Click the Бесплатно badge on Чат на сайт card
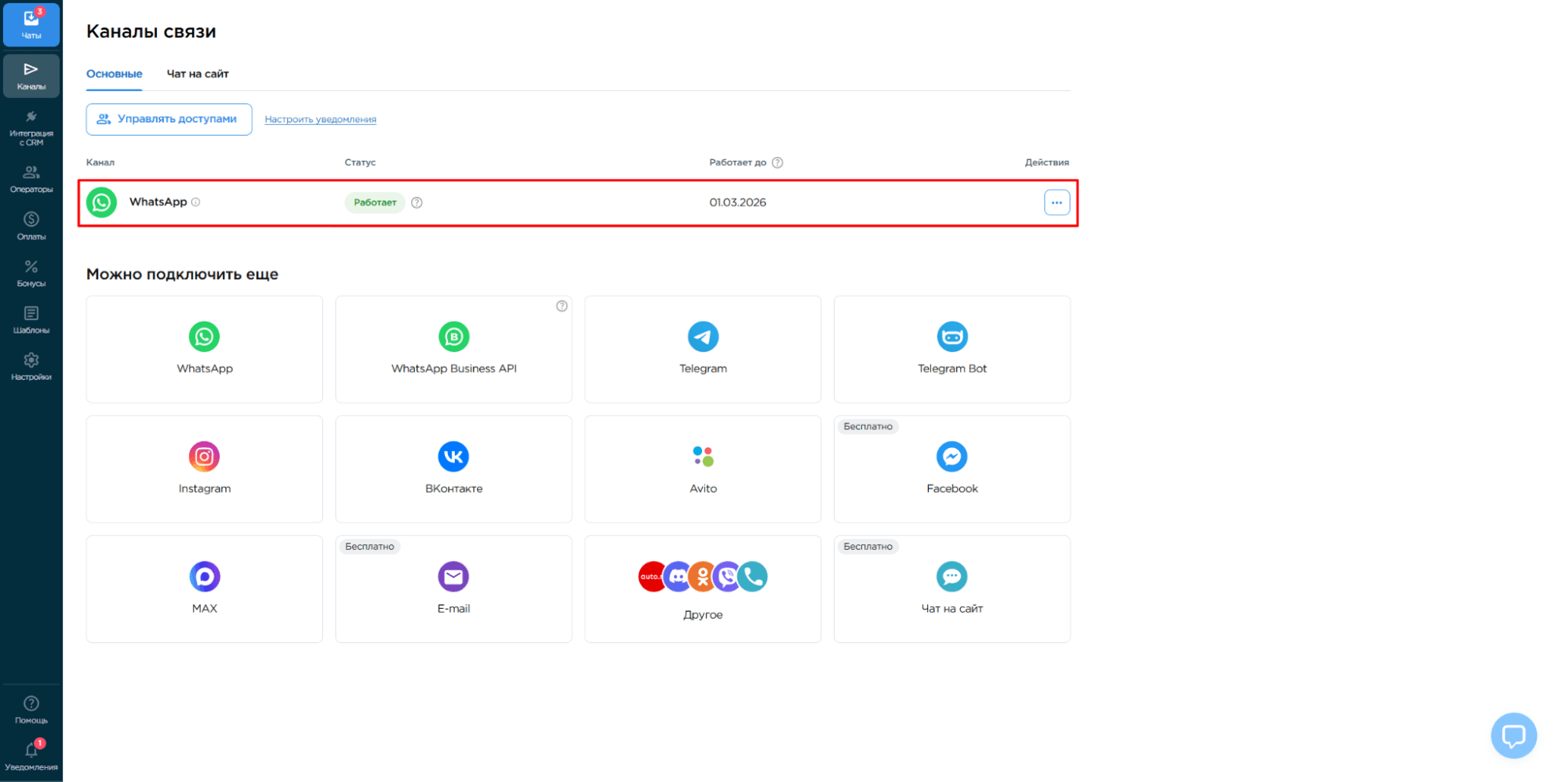Screen dimensions: 1568x782 point(868,547)
